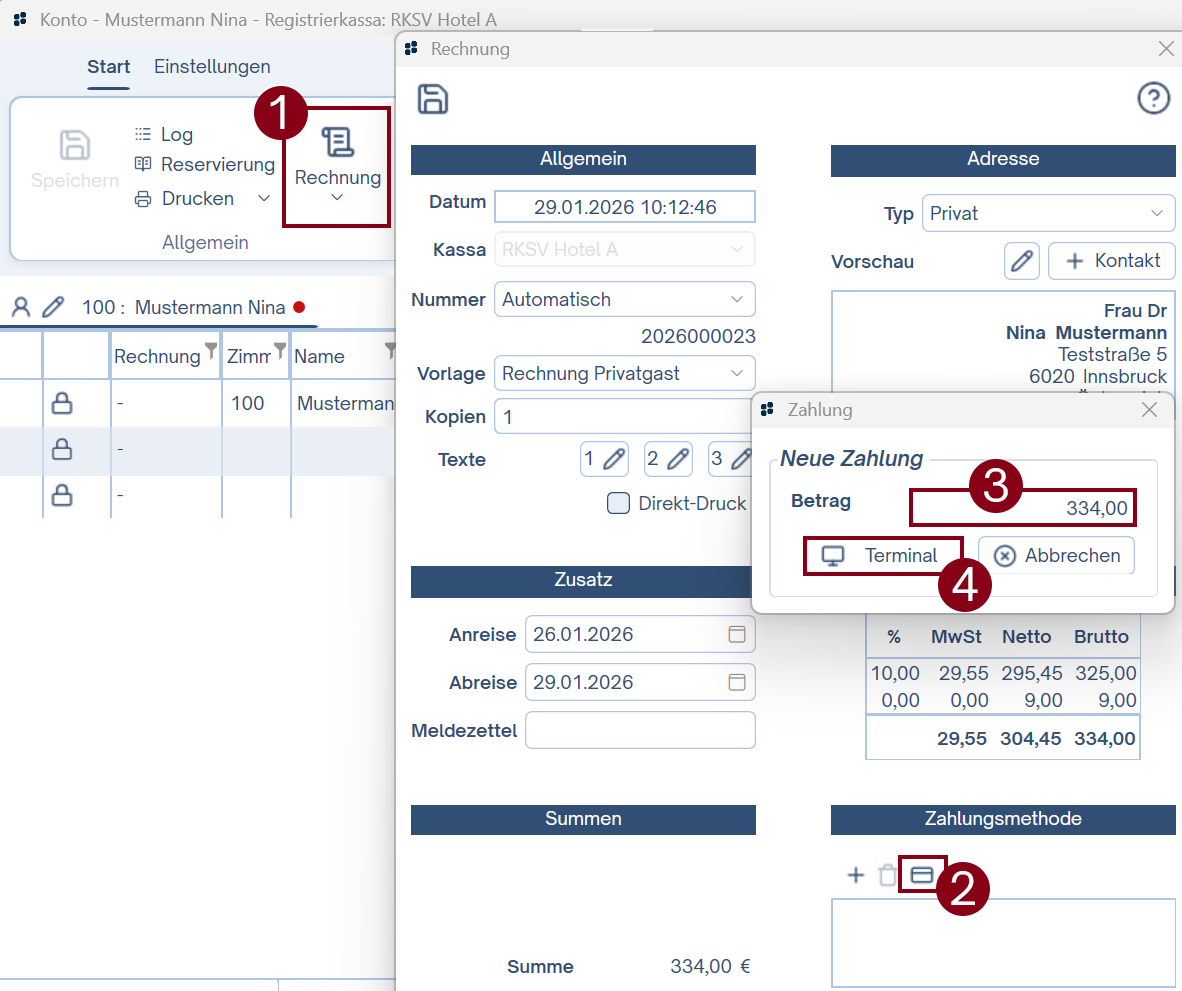Image resolution: width=1182 pixels, height=991 pixels.
Task: Click lock icon in Zimmer 100 row
Action: click(62, 403)
